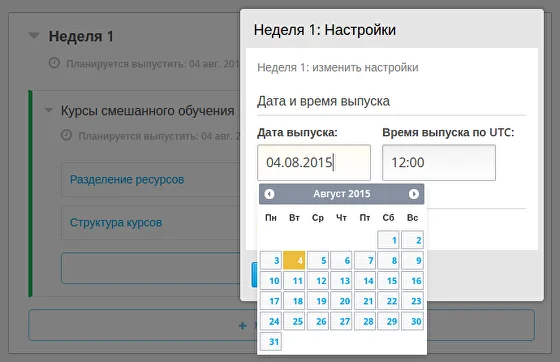Click the Дата выпуска input field
Image resolution: width=560 pixels, height=362 pixels.
pyautogui.click(x=314, y=162)
